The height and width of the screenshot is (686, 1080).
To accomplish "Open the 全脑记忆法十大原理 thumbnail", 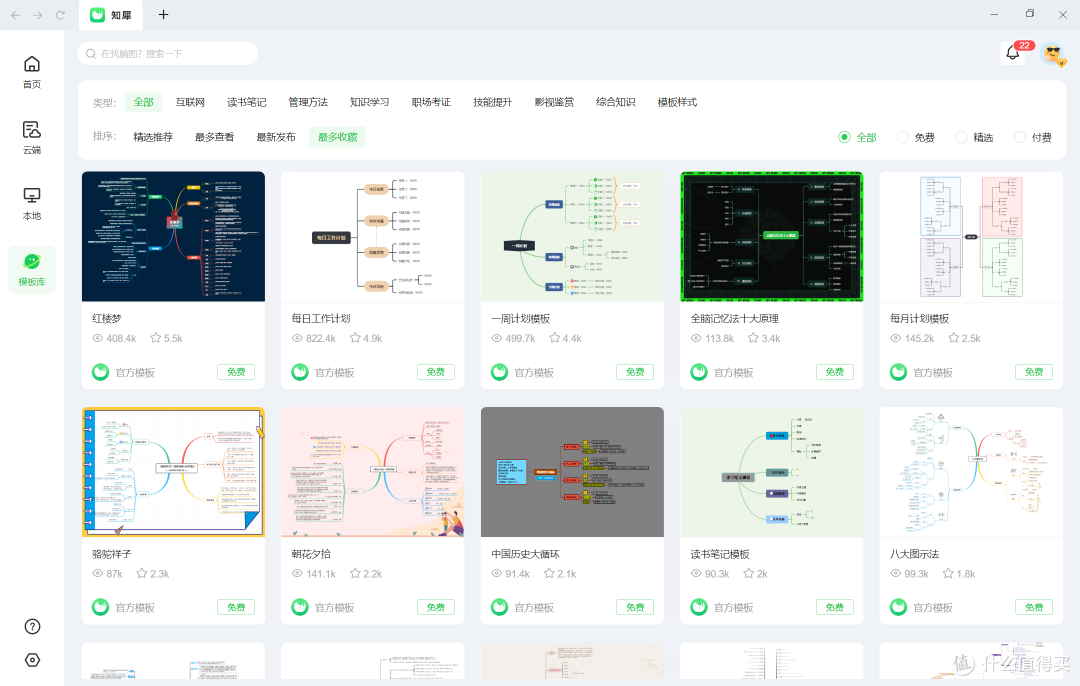I will point(771,236).
